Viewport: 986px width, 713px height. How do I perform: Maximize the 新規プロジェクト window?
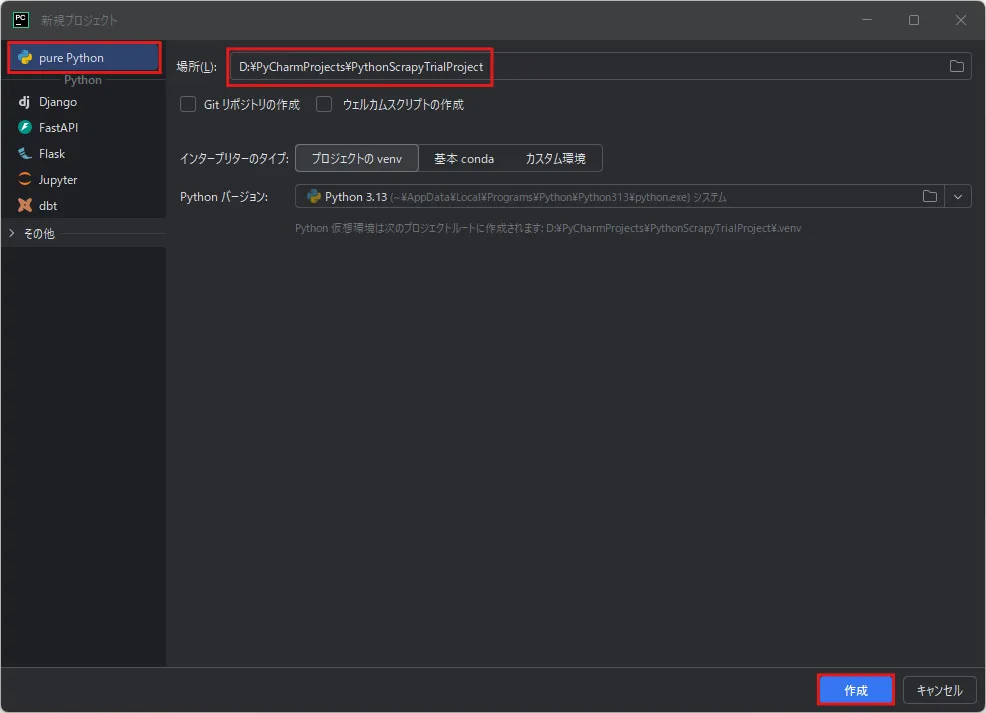coord(914,20)
